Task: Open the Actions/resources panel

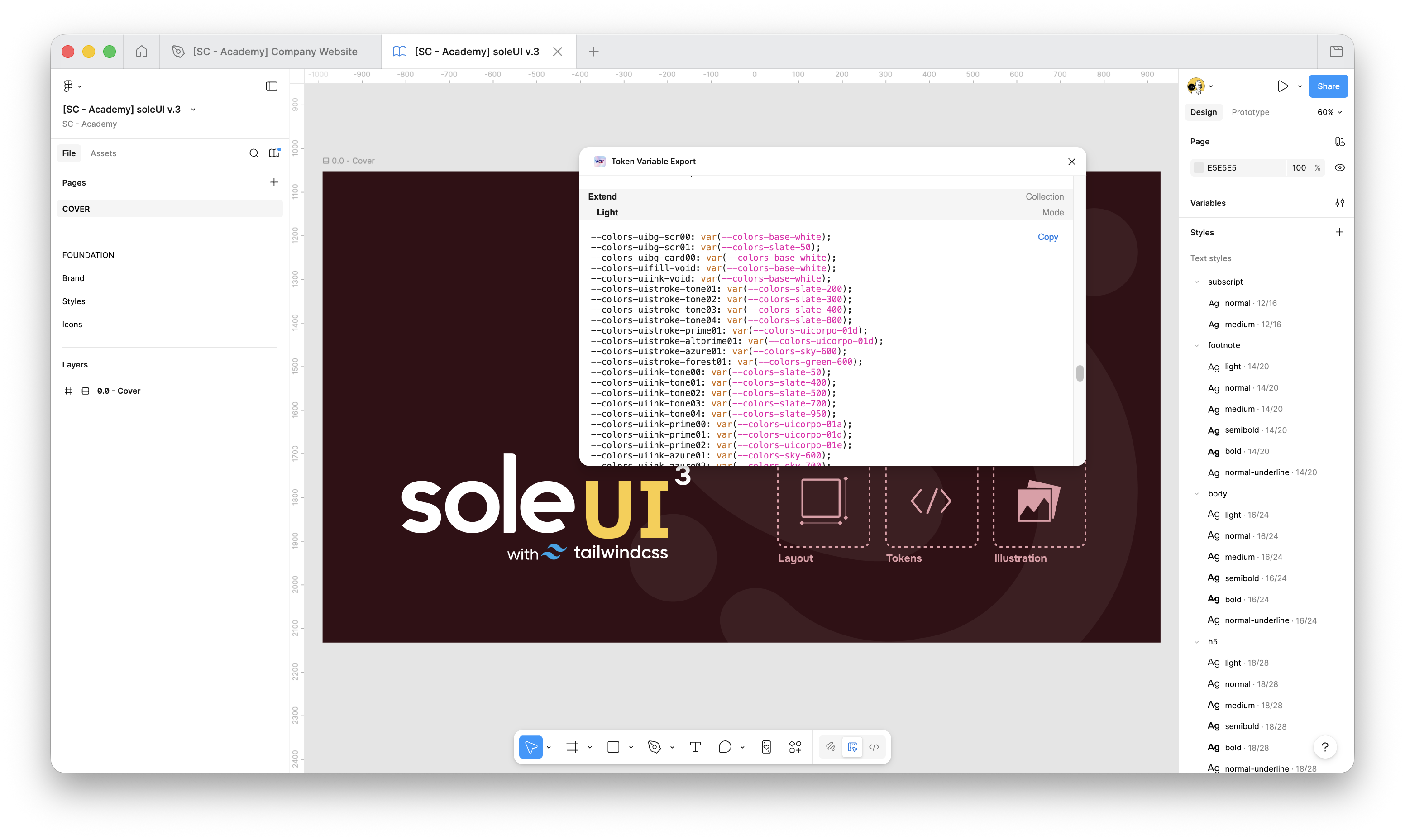Action: point(794,747)
